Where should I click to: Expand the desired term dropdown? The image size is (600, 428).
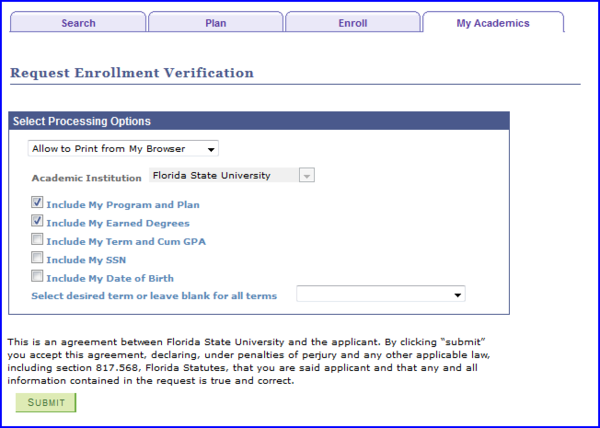click(381, 294)
